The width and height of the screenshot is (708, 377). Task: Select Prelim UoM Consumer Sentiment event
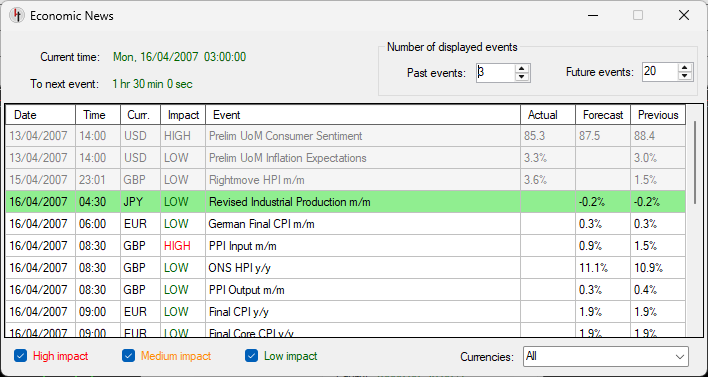tap(345, 136)
